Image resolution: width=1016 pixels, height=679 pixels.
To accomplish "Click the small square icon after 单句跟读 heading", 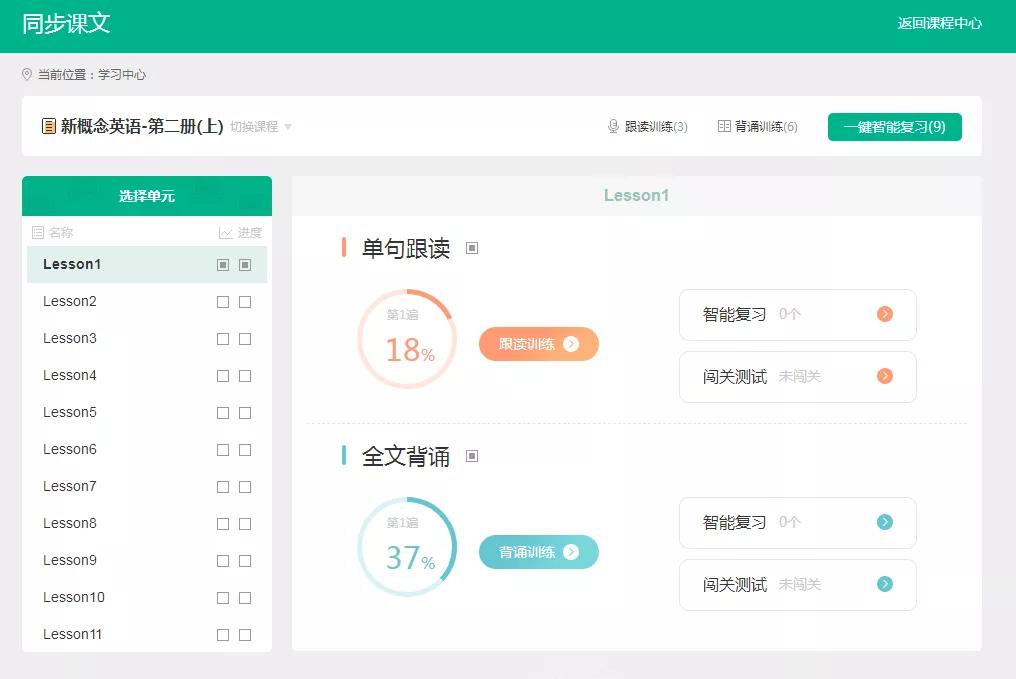I will 472,247.
